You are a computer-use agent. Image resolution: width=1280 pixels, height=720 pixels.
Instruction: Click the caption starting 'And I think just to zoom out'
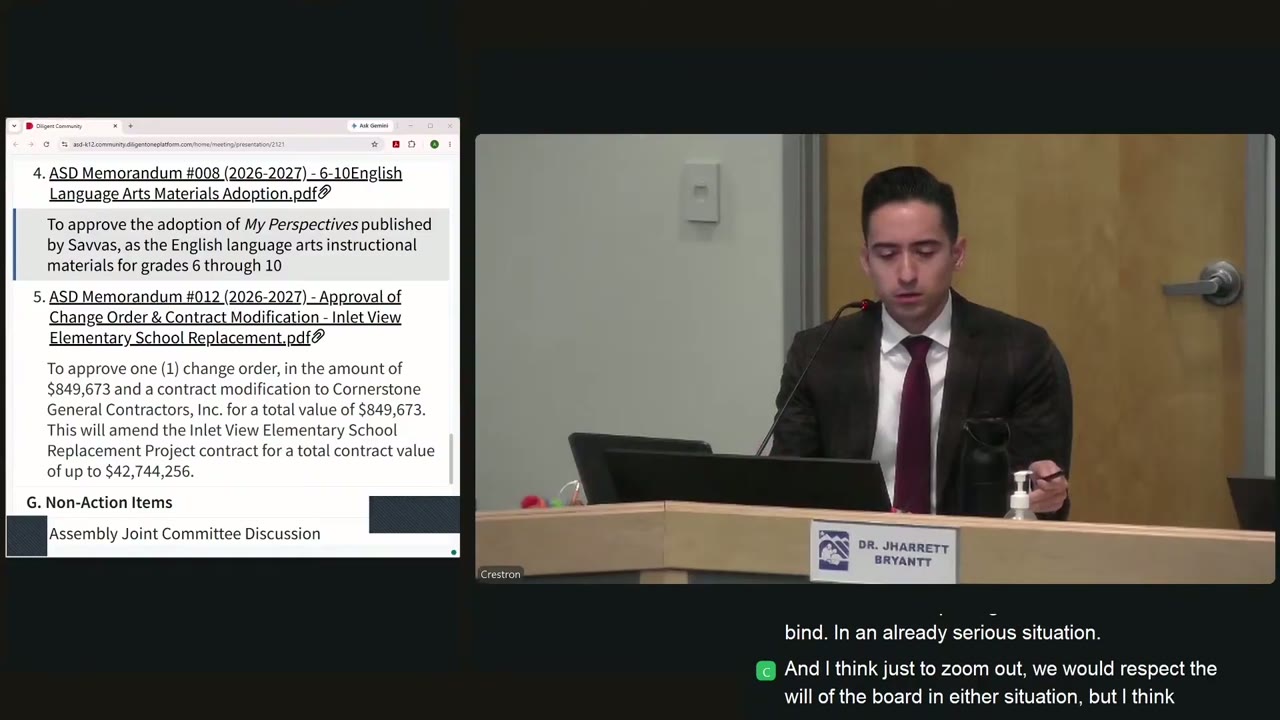pyautogui.click(x=1000, y=683)
